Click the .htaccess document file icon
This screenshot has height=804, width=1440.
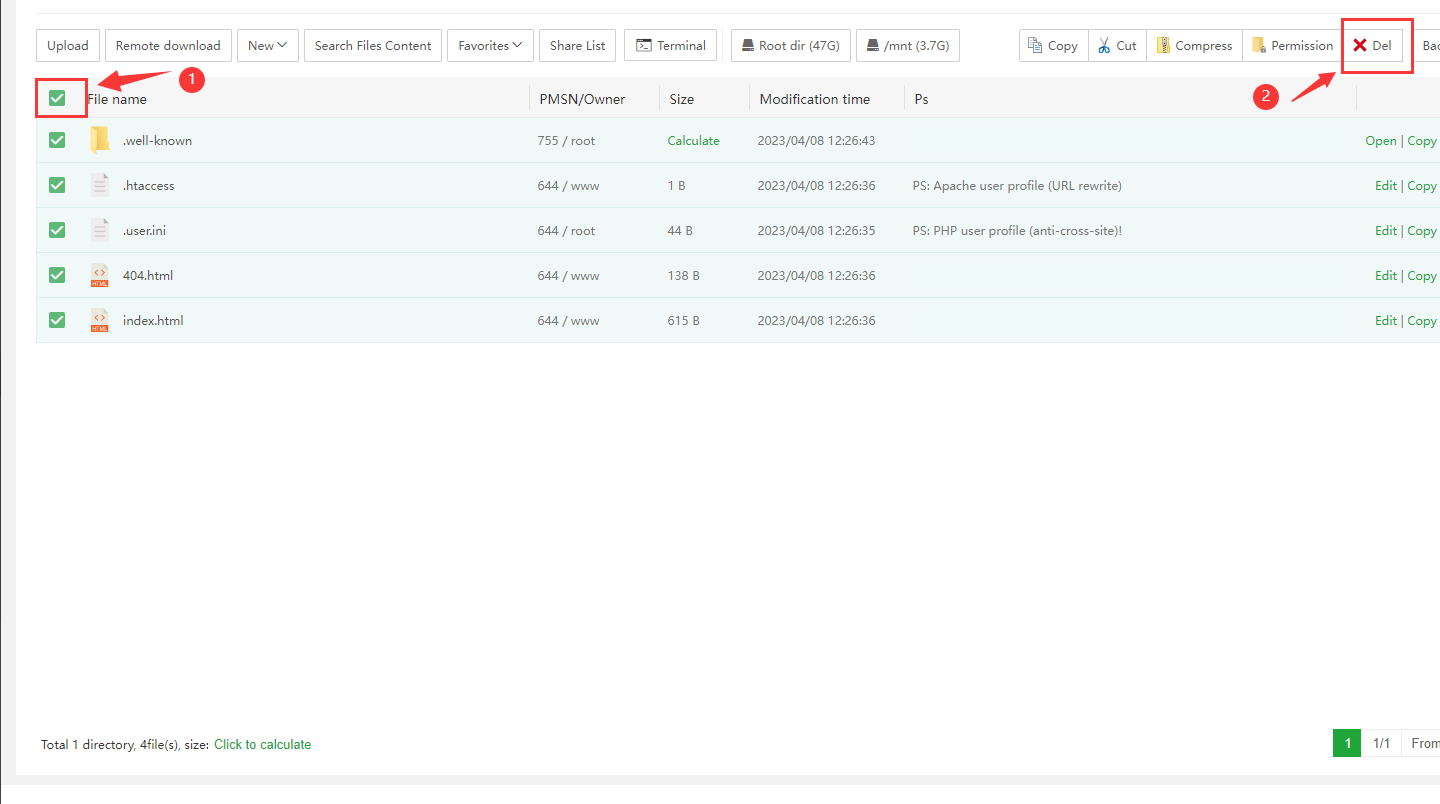point(99,186)
